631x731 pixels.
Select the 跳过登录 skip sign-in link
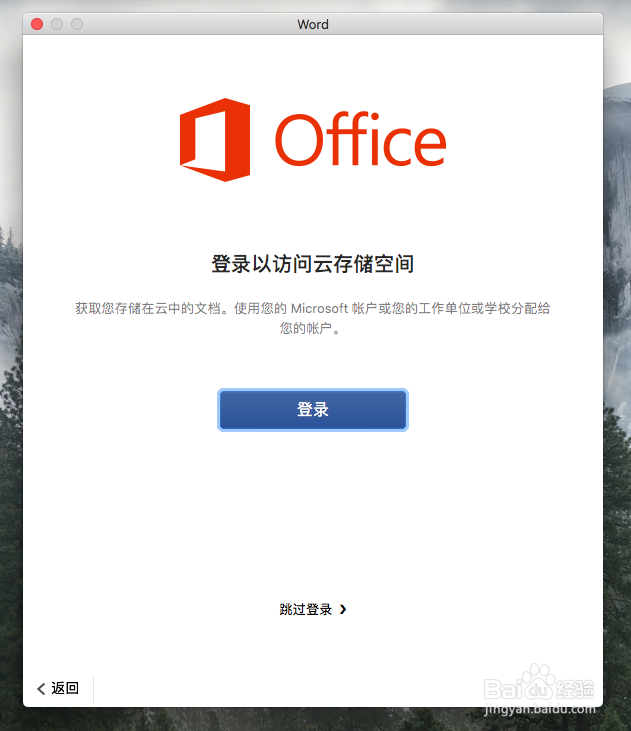tap(305, 609)
